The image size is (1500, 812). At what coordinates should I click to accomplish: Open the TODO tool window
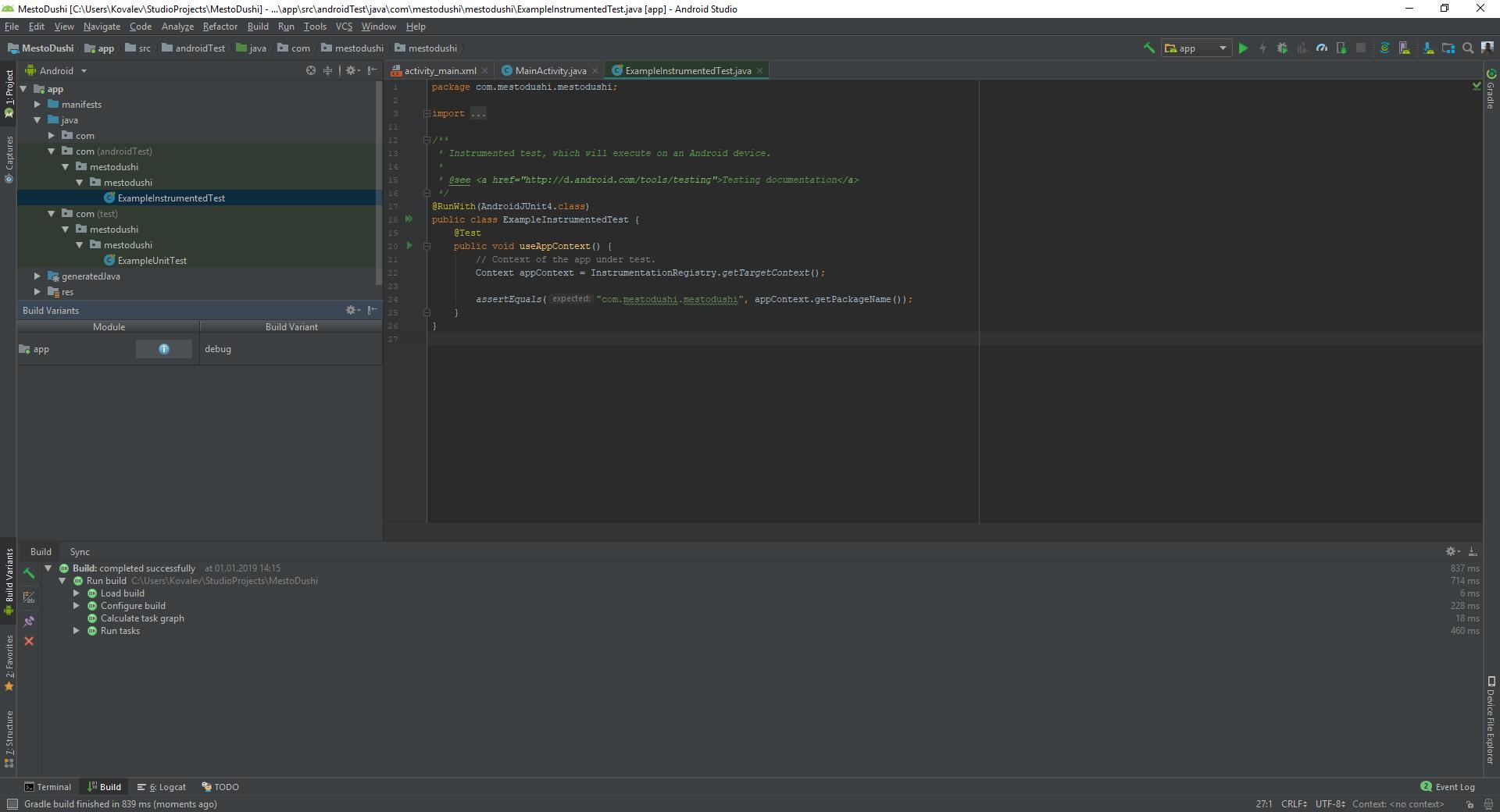[220, 787]
